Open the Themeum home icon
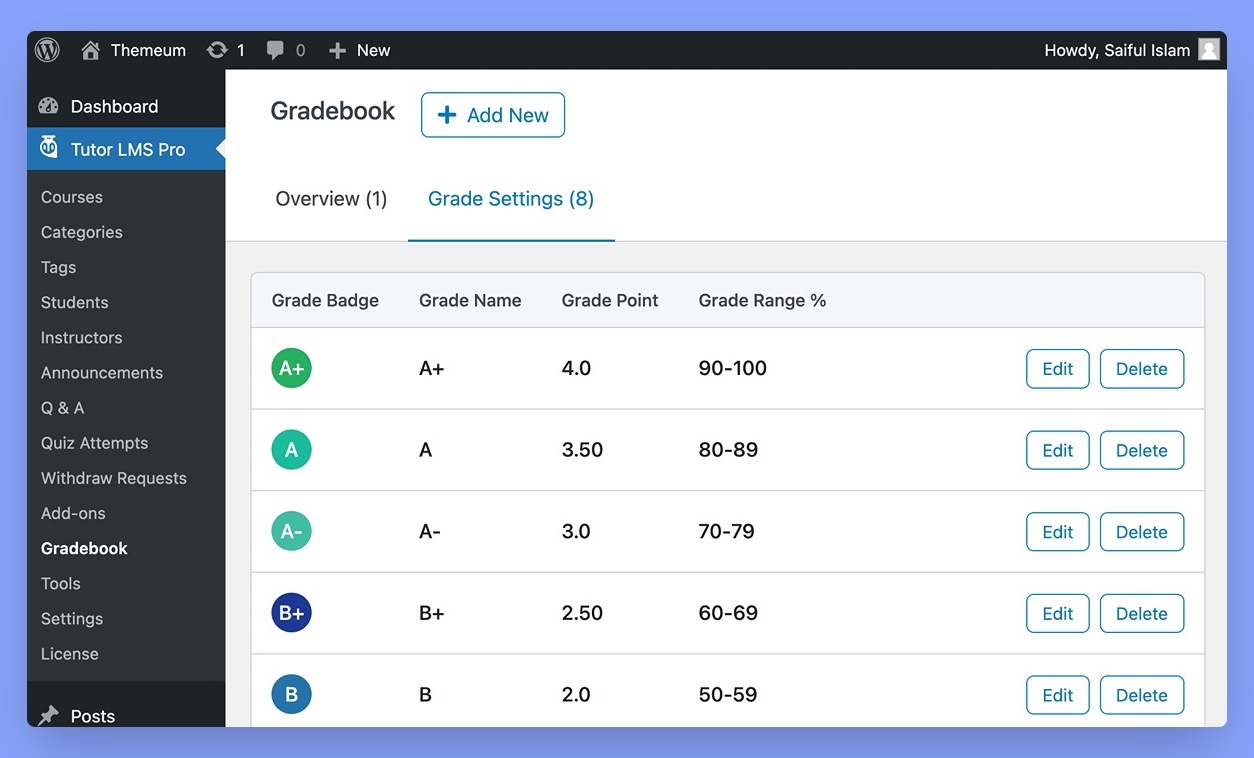 [91, 50]
